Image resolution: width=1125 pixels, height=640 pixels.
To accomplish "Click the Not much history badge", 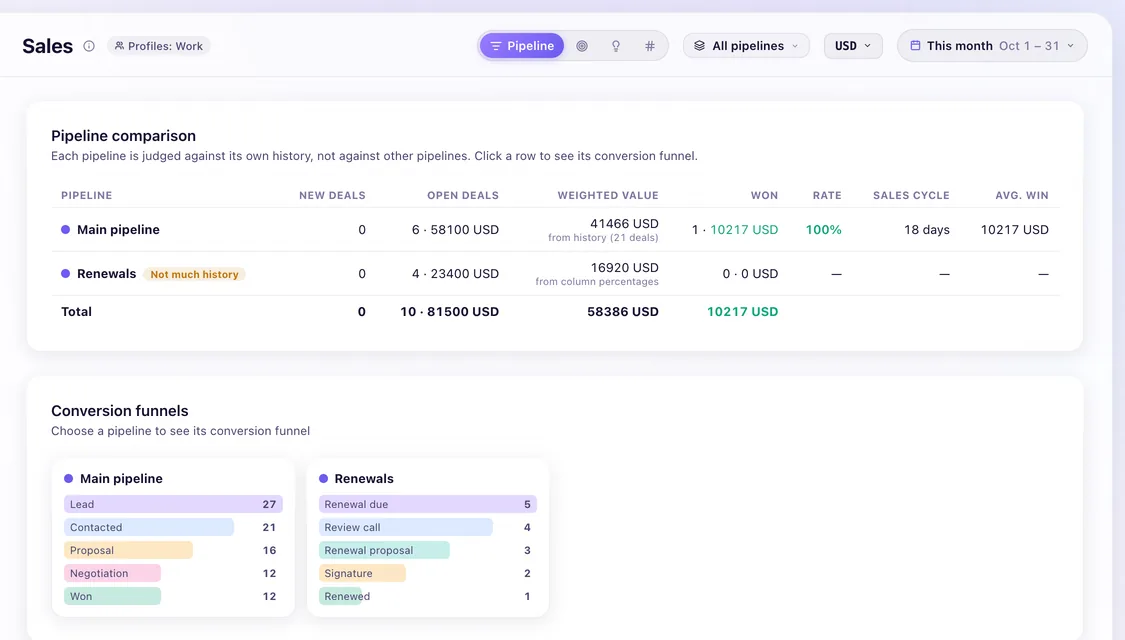I will click(x=194, y=274).
